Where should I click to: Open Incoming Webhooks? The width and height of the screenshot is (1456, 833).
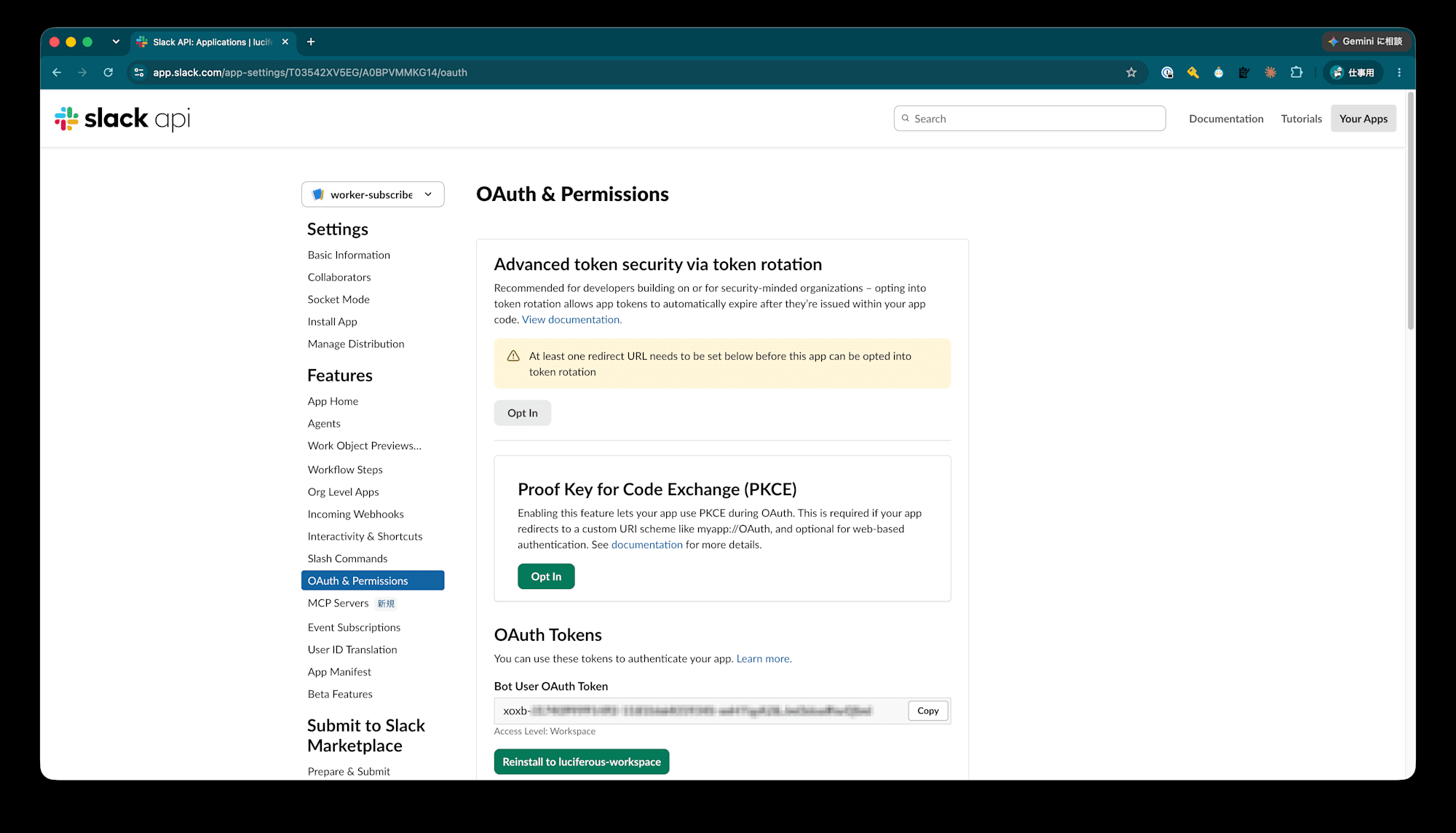click(x=355, y=514)
